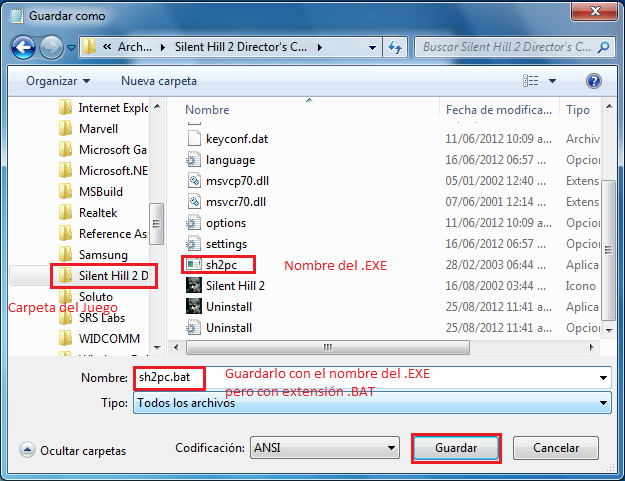
Task: Open the view options dropdown arrow
Action: [552, 81]
